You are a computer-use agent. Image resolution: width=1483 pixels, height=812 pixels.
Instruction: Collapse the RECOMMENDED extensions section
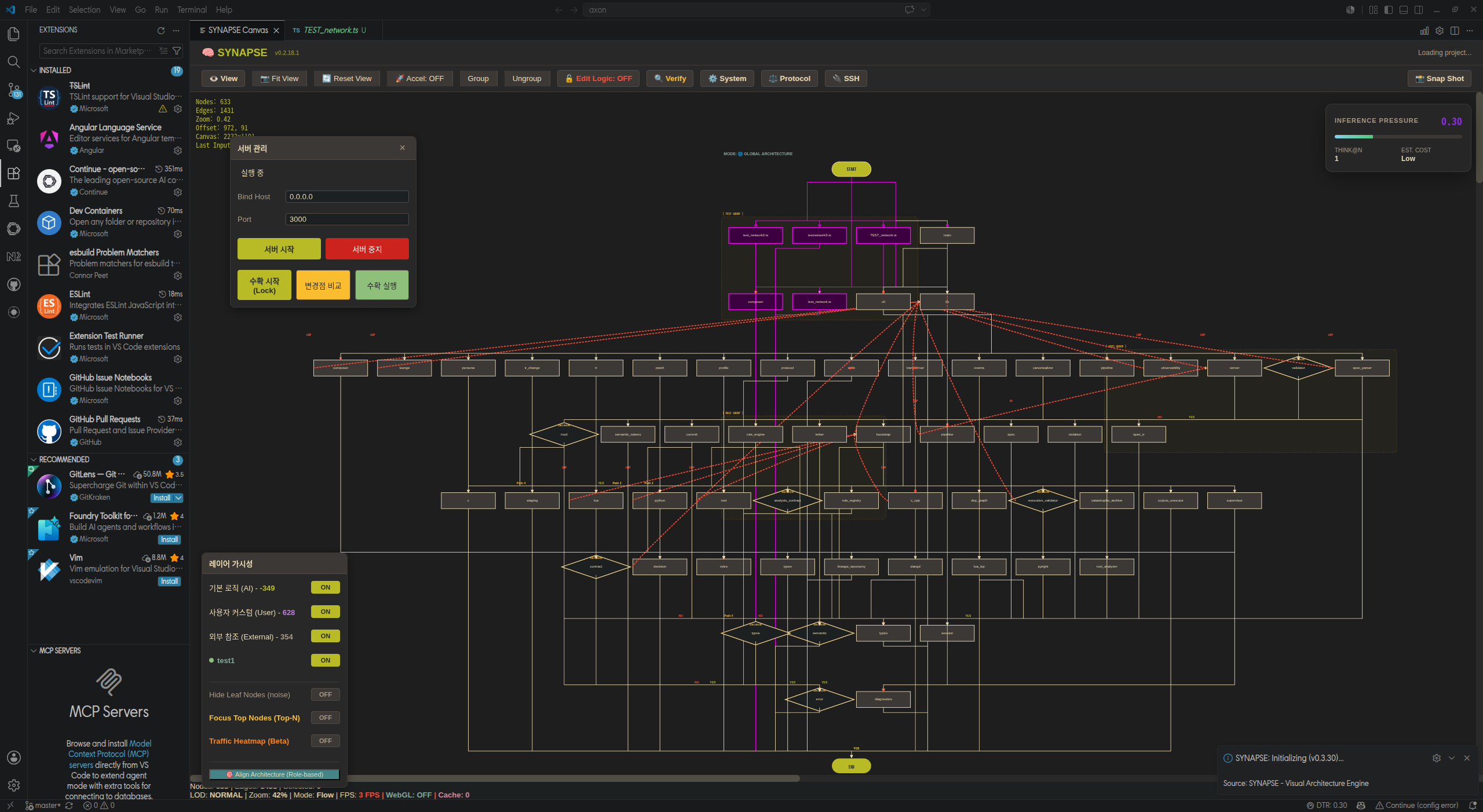tap(34, 459)
